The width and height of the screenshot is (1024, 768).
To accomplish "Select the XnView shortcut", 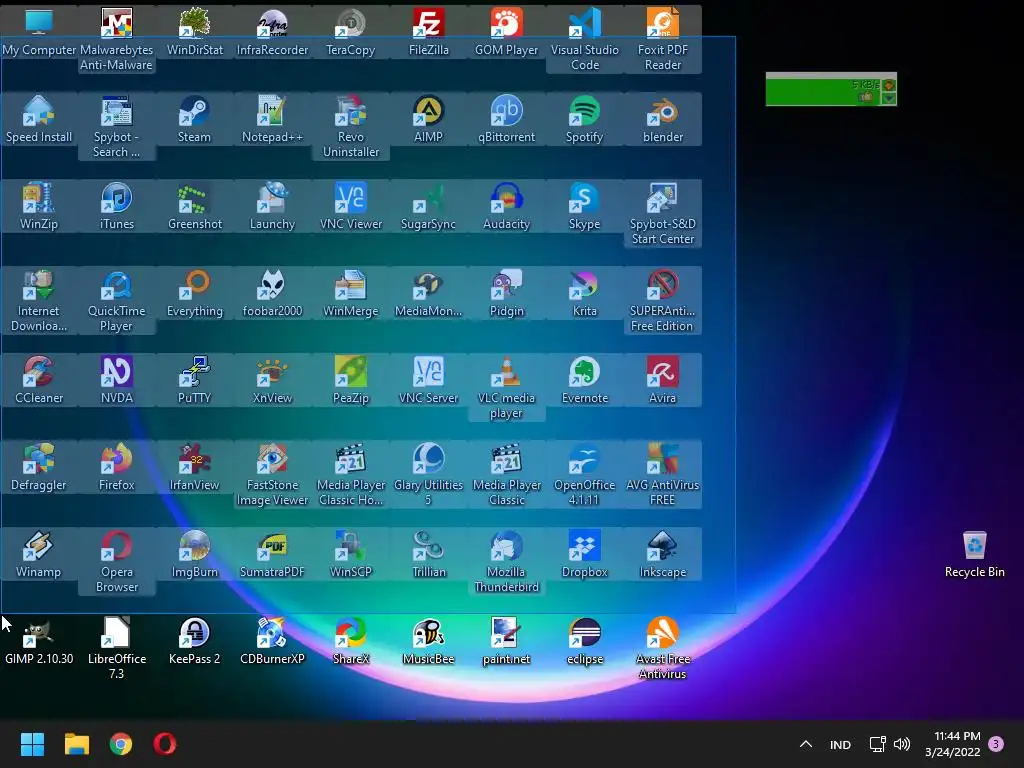I will (x=272, y=380).
